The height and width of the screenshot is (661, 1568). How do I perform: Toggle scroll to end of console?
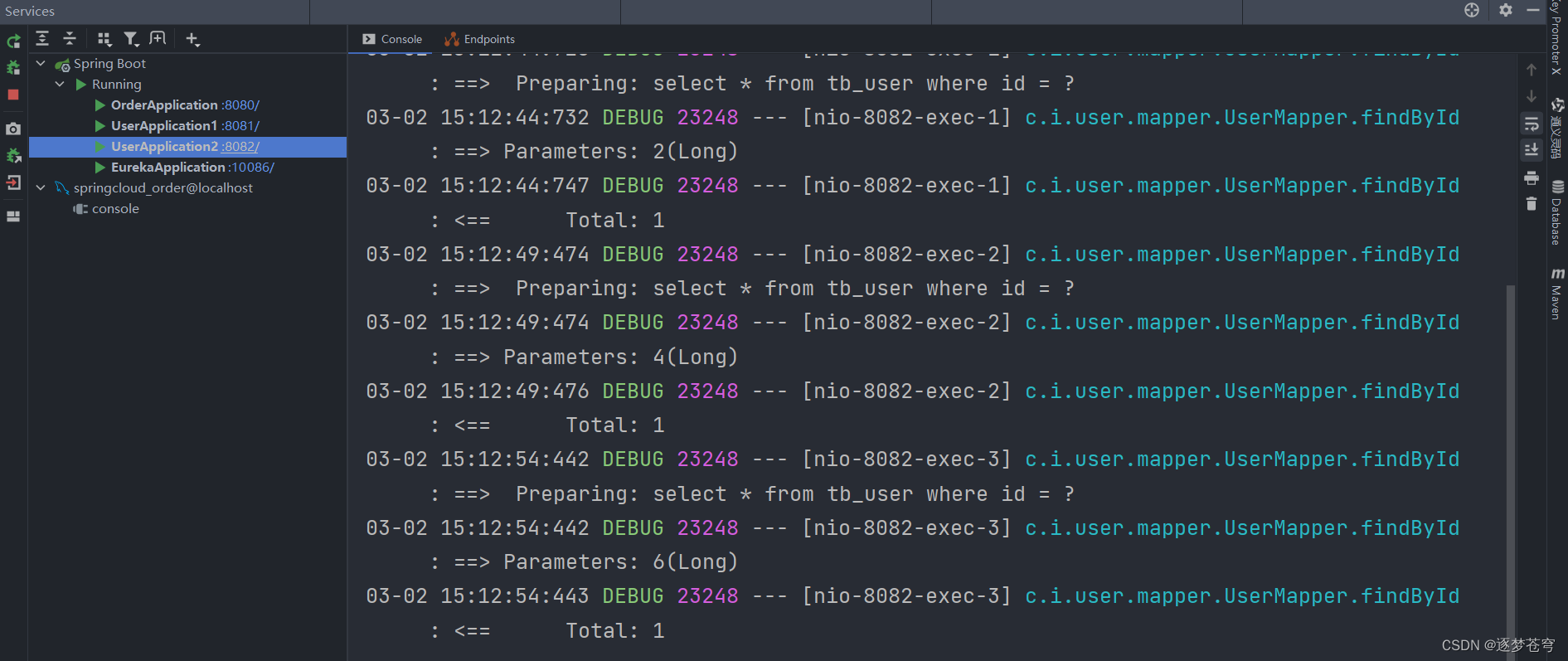pos(1532,150)
